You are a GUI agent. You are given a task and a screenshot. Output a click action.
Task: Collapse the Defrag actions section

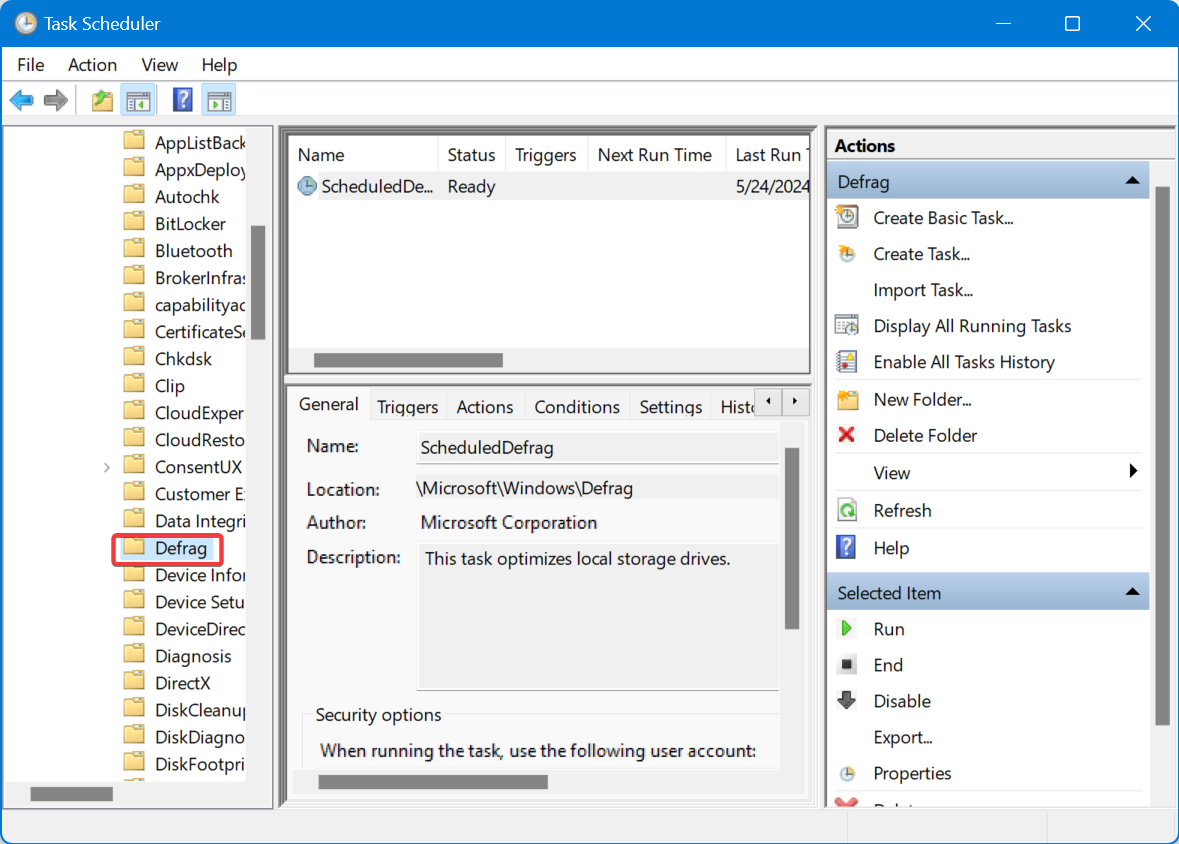pos(1132,181)
